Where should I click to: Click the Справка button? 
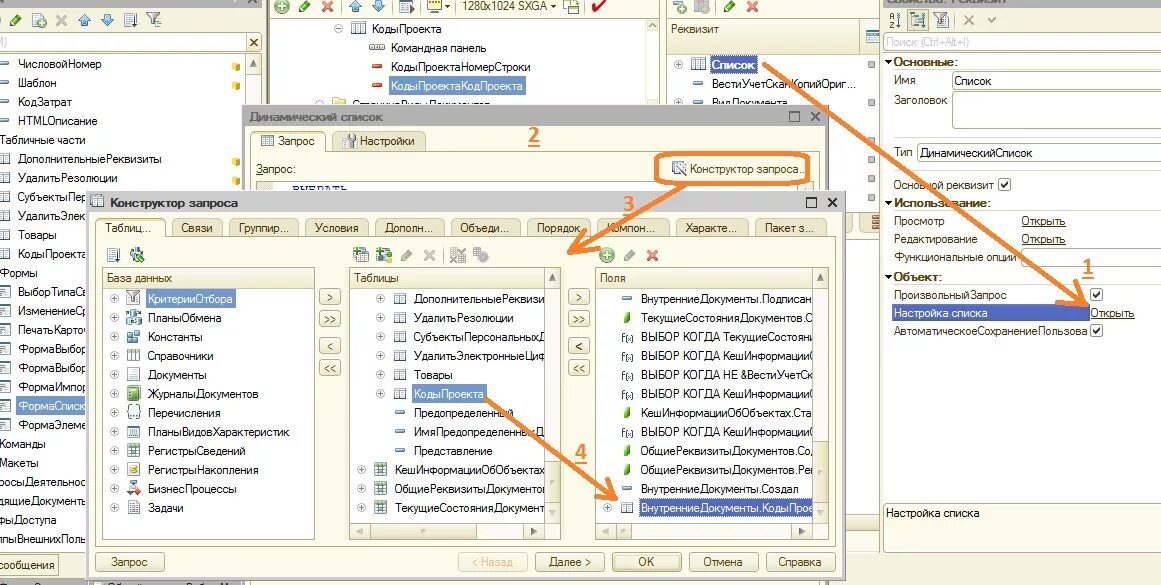point(801,562)
